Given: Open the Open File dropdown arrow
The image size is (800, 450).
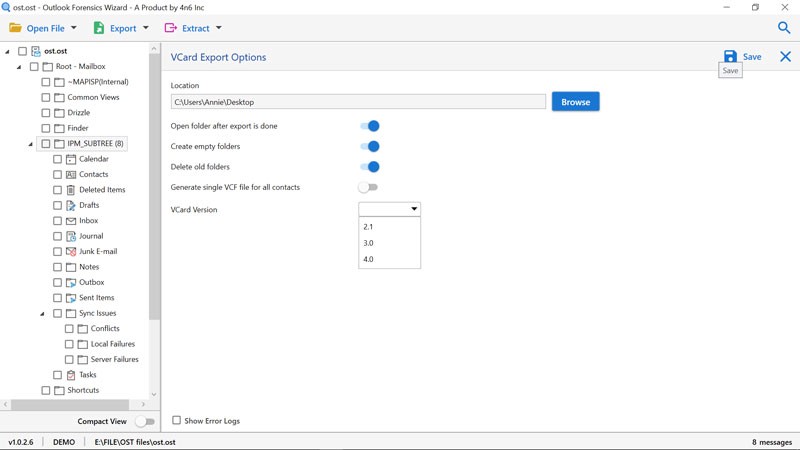Looking at the screenshot, I should point(73,28).
